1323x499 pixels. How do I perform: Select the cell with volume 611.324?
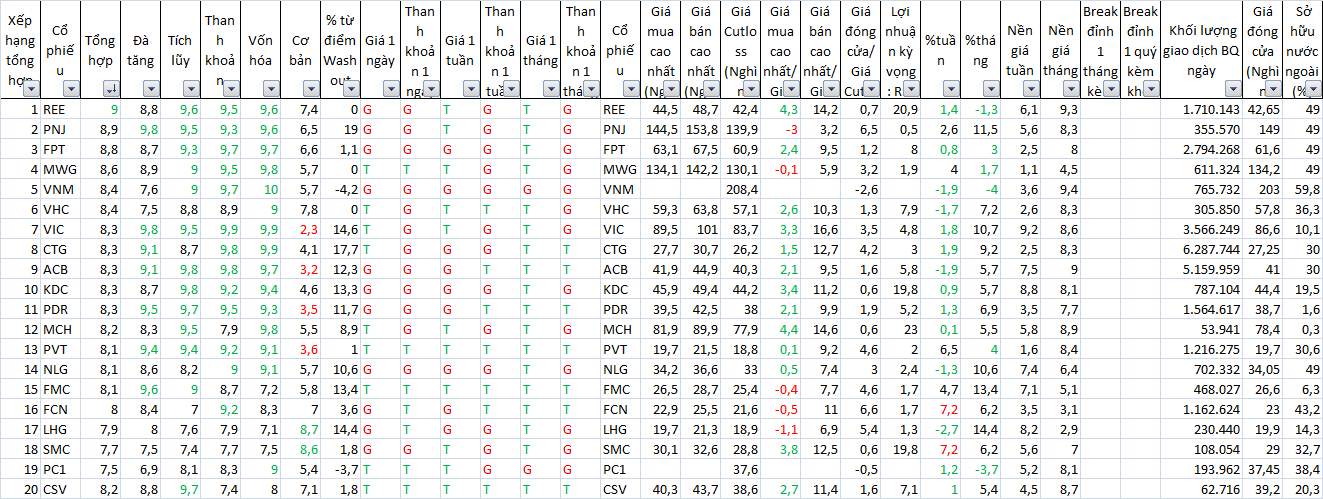point(1201,169)
